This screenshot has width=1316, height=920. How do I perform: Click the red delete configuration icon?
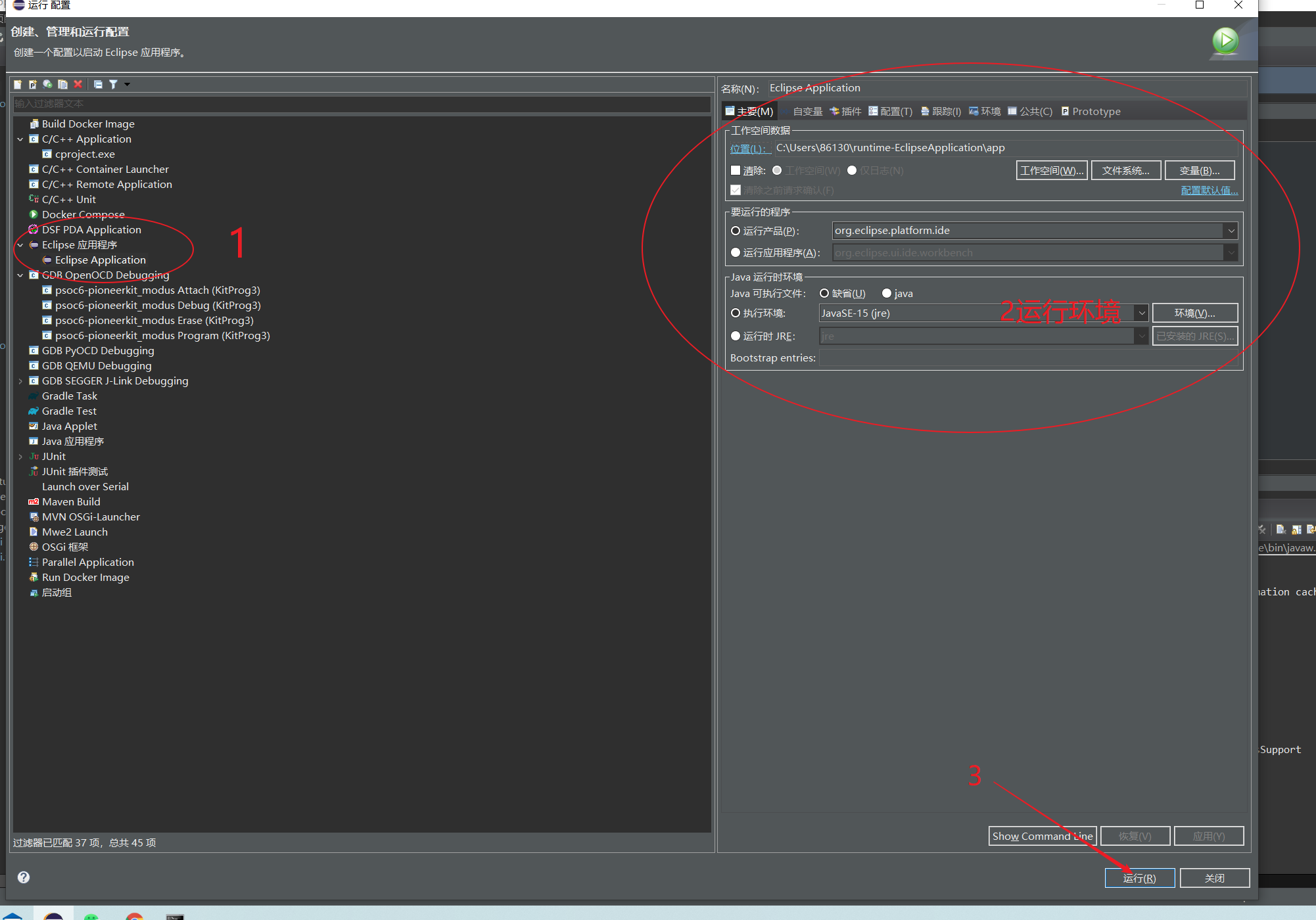pos(78,84)
